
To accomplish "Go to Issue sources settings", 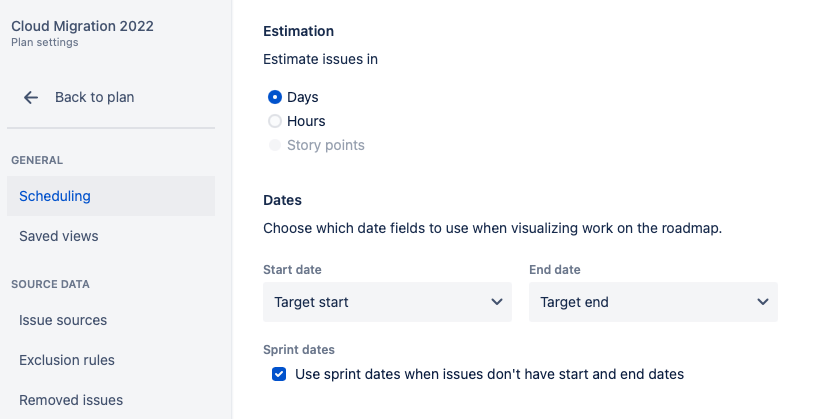I will tap(63, 320).
